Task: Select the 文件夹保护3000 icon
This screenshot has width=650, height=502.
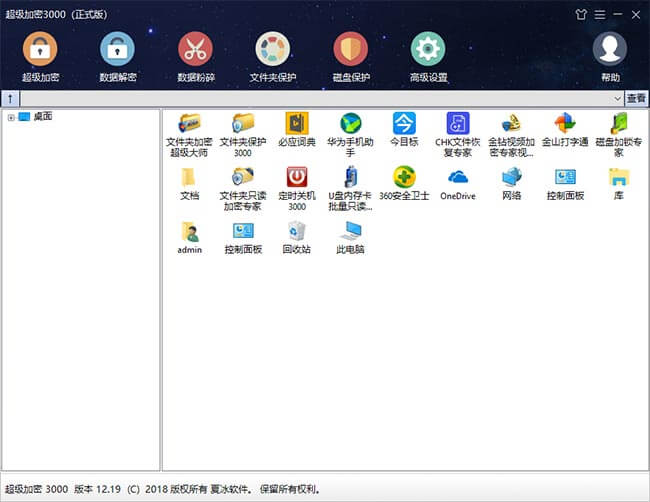Action: [243, 135]
